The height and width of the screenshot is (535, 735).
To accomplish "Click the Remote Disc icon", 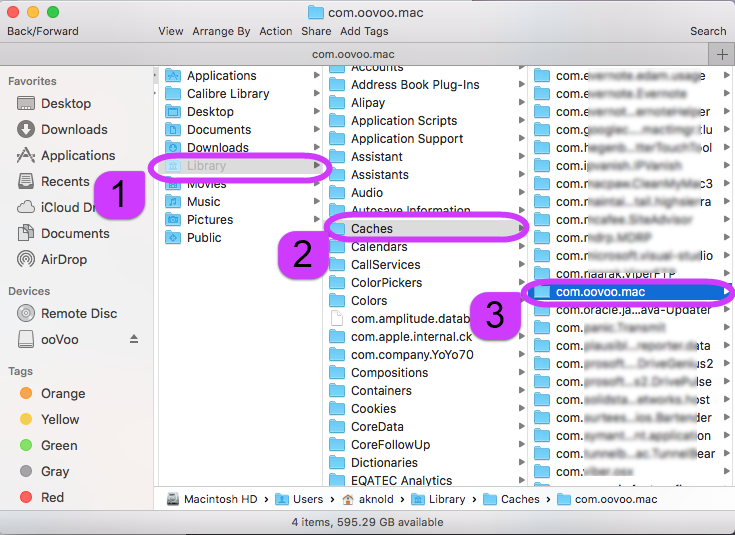I will pos(26,313).
